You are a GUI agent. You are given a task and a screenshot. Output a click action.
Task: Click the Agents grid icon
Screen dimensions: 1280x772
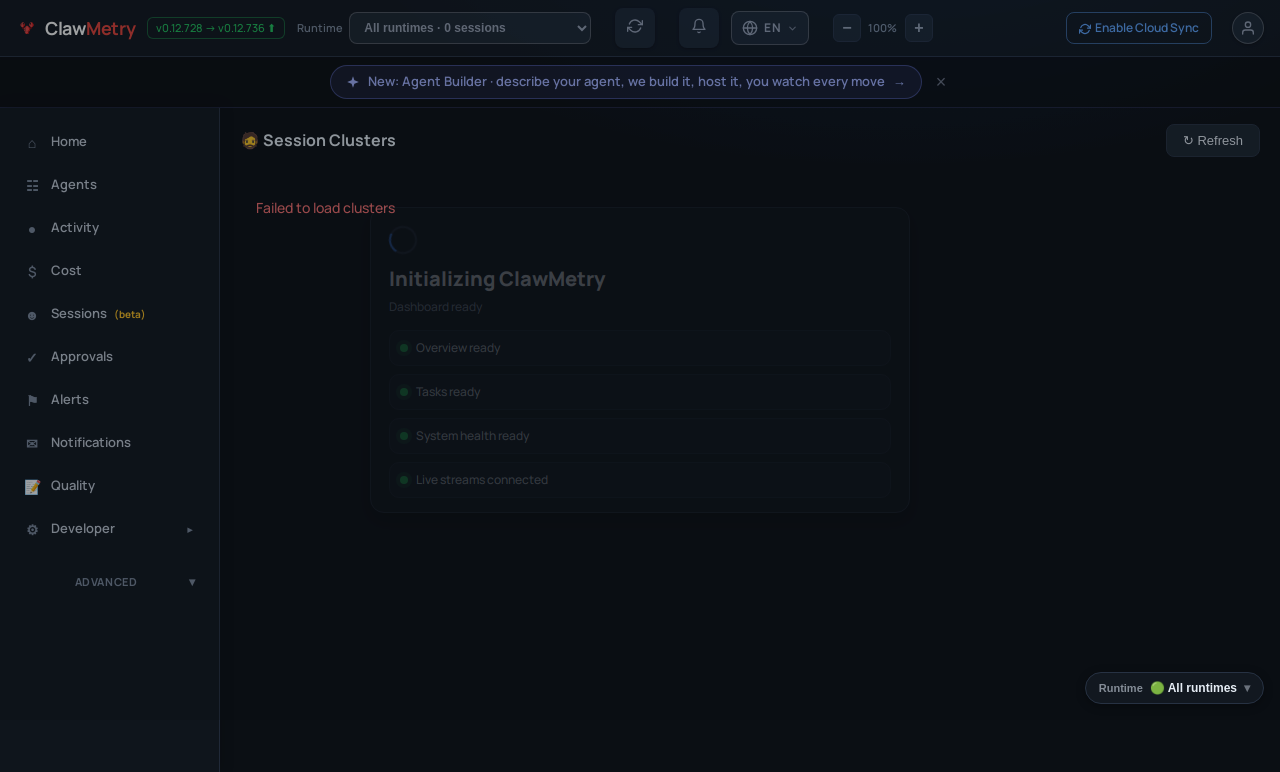click(x=32, y=186)
